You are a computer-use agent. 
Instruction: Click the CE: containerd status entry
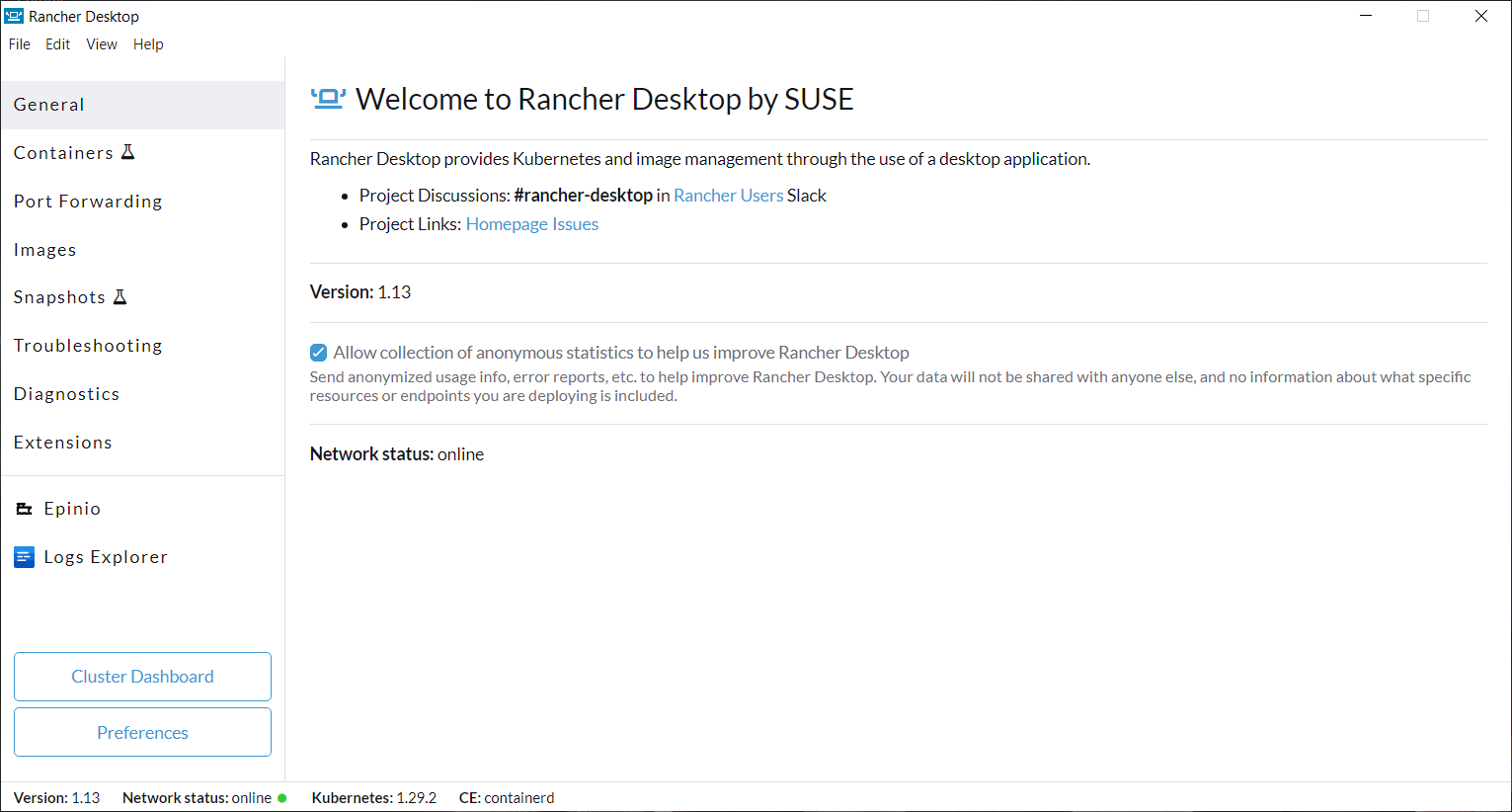507,798
